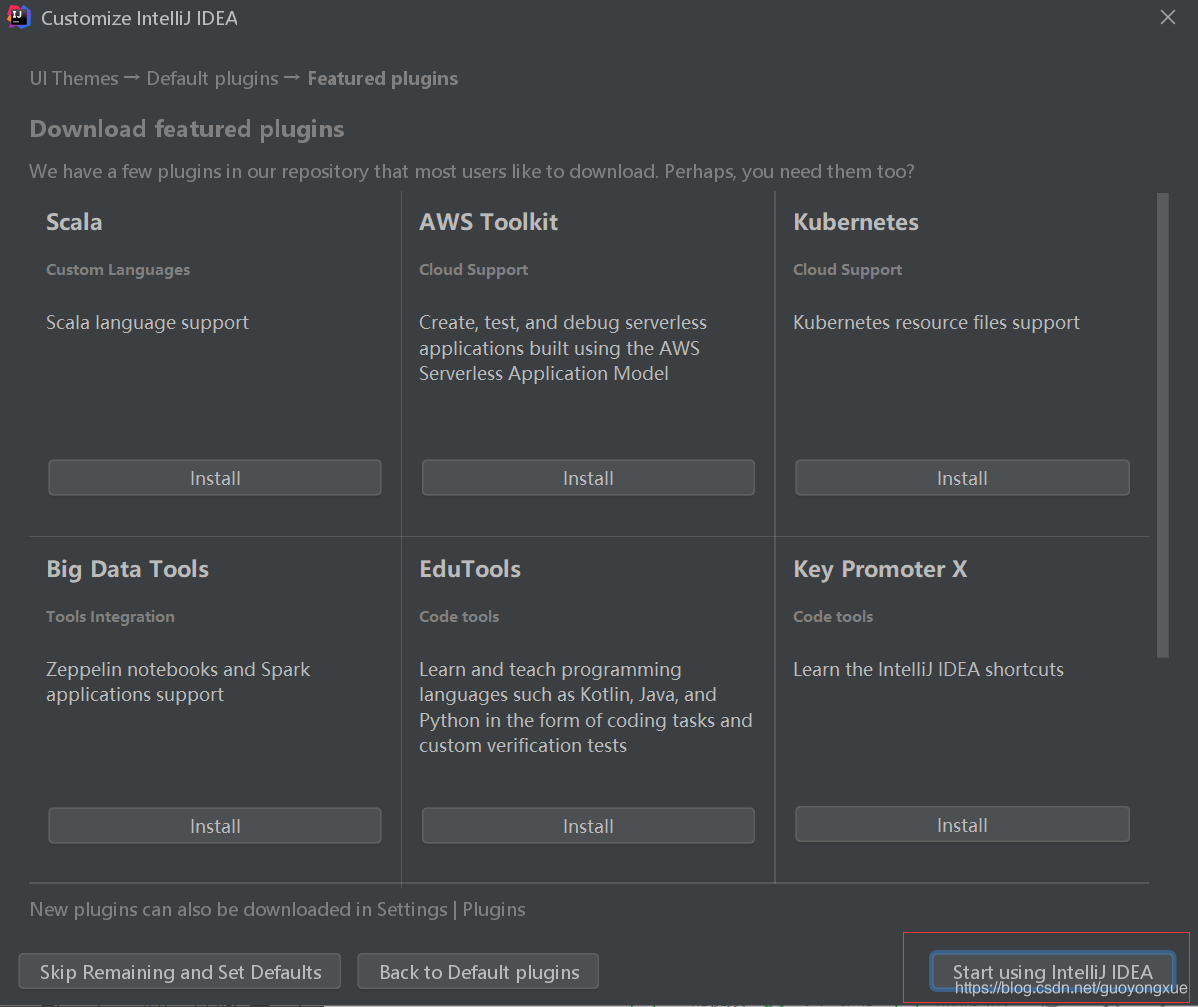Select UI Themes breadcrumb step
Viewport: 1198px width, 1007px height.
(74, 79)
